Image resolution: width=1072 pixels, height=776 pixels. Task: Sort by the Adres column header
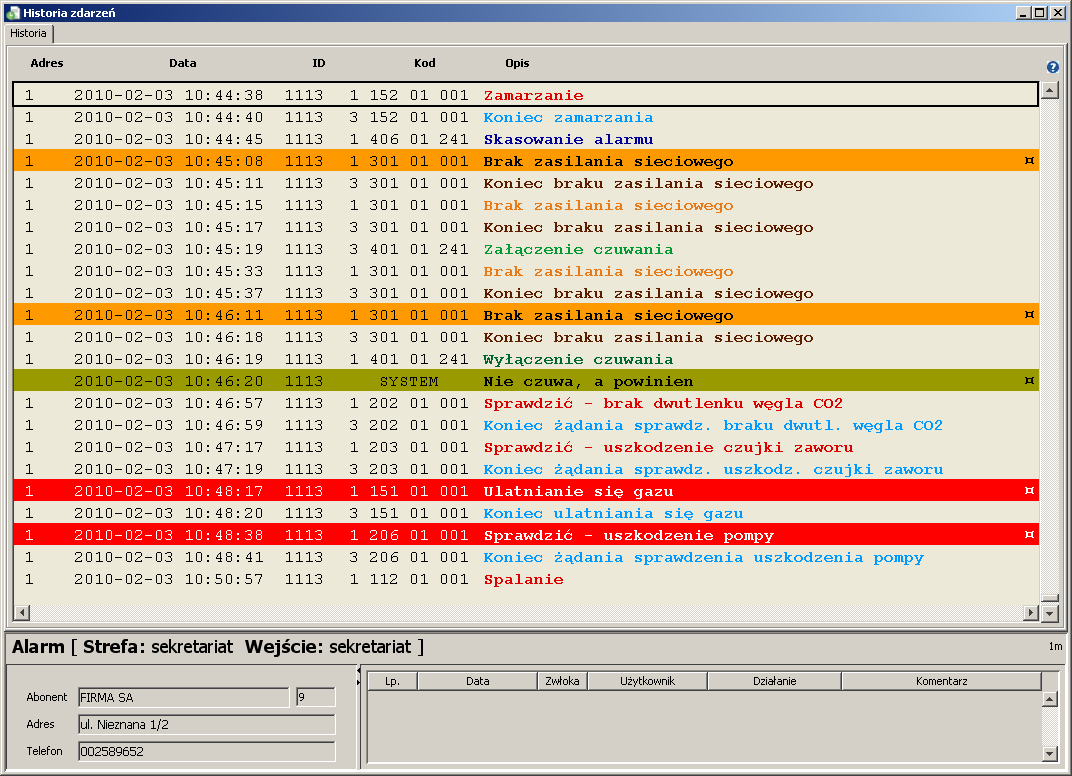46,63
